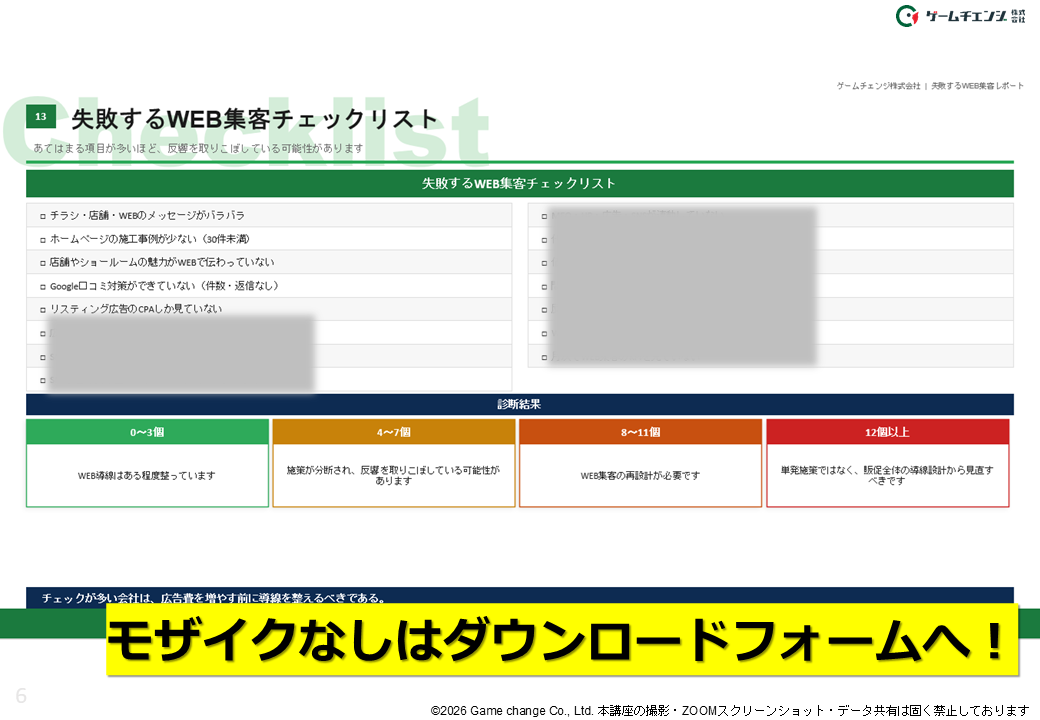Check the box for 店舗やショールームの魅力がWEBで伝わっていない
The width and height of the screenshot is (1040, 720).
(43, 263)
